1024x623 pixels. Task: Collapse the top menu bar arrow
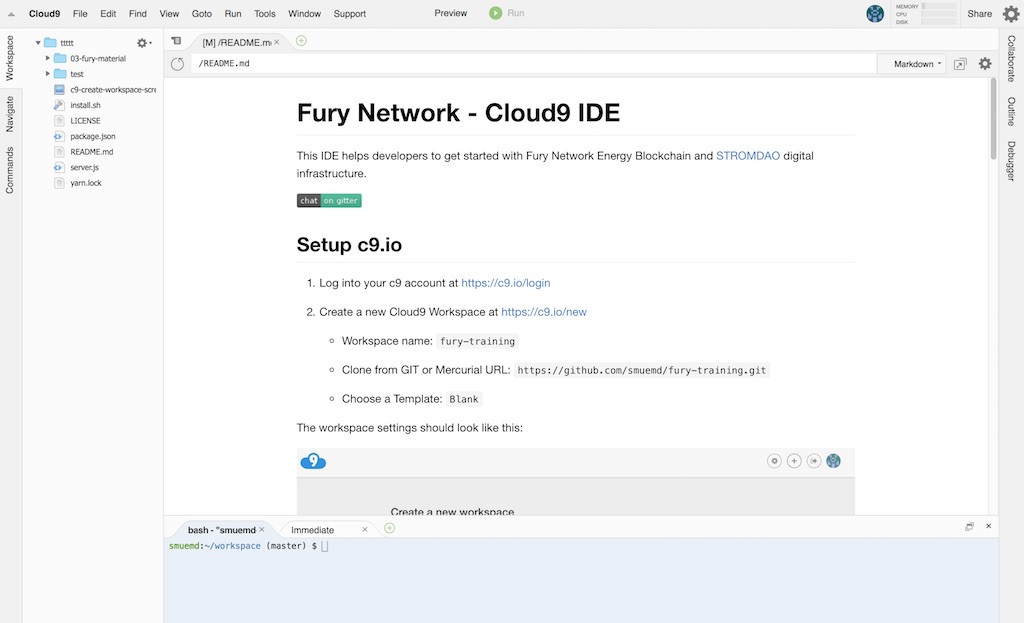point(11,14)
